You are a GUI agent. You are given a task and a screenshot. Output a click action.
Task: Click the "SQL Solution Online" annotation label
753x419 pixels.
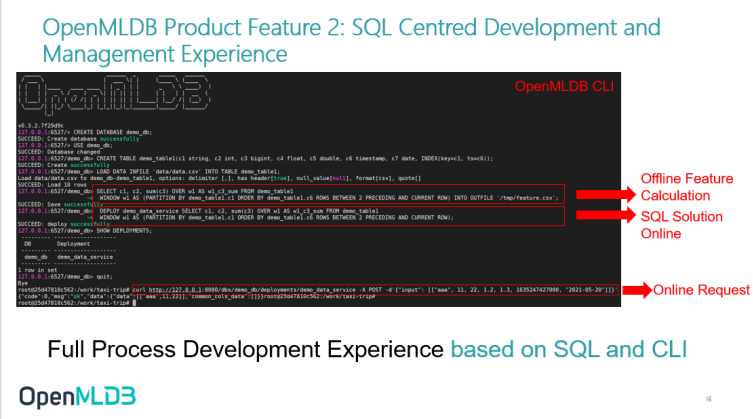[681, 225]
